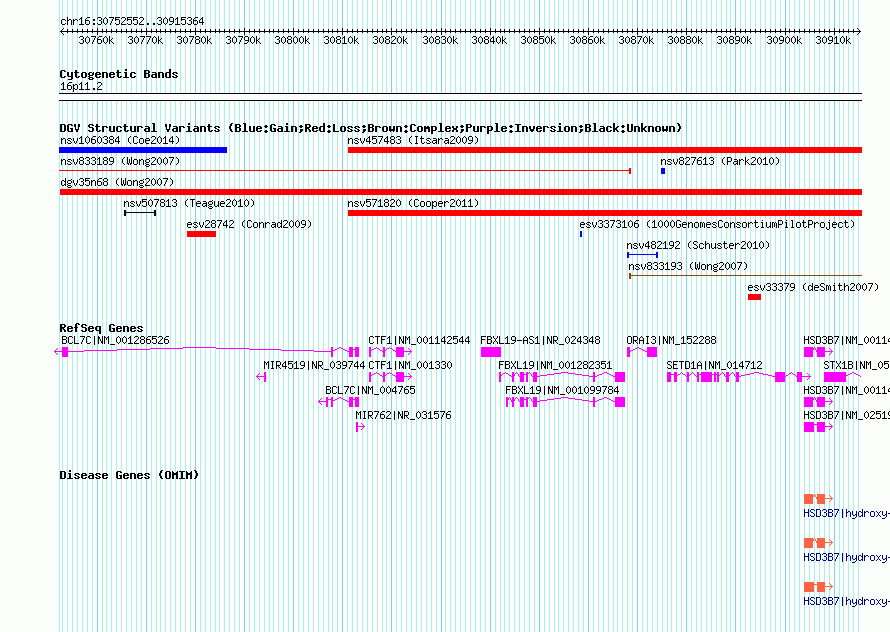Screen dimensions: 890x632
Task: Click the nsv457483 (Itsara2009) label
Action: click(413, 140)
